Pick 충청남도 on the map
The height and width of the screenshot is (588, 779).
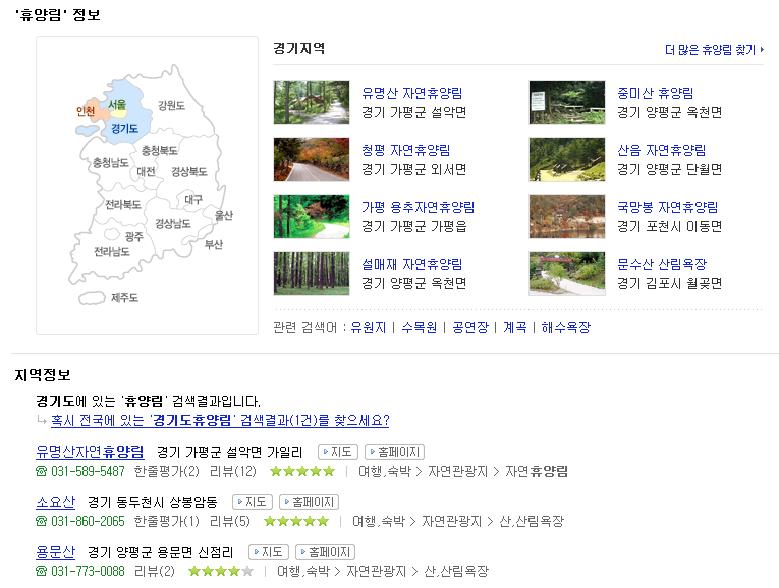pos(111,162)
